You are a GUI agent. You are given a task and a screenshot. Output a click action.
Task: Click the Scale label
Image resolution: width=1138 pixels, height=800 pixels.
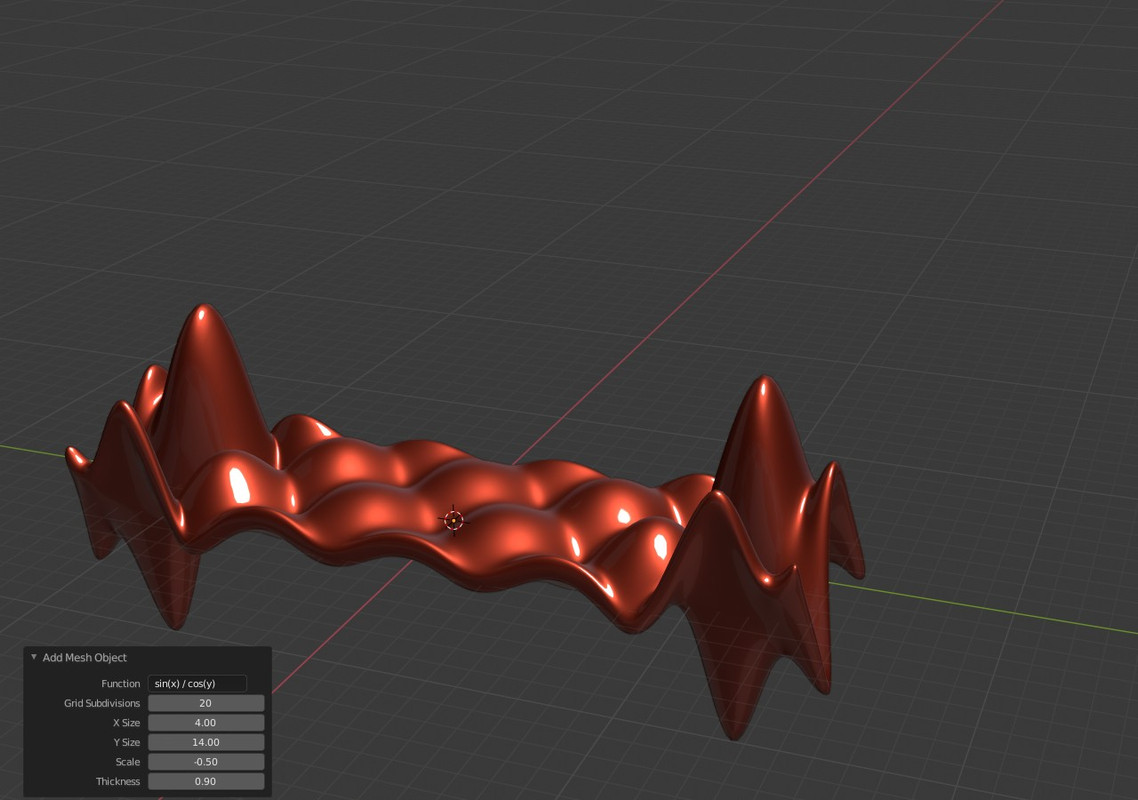[x=128, y=762]
